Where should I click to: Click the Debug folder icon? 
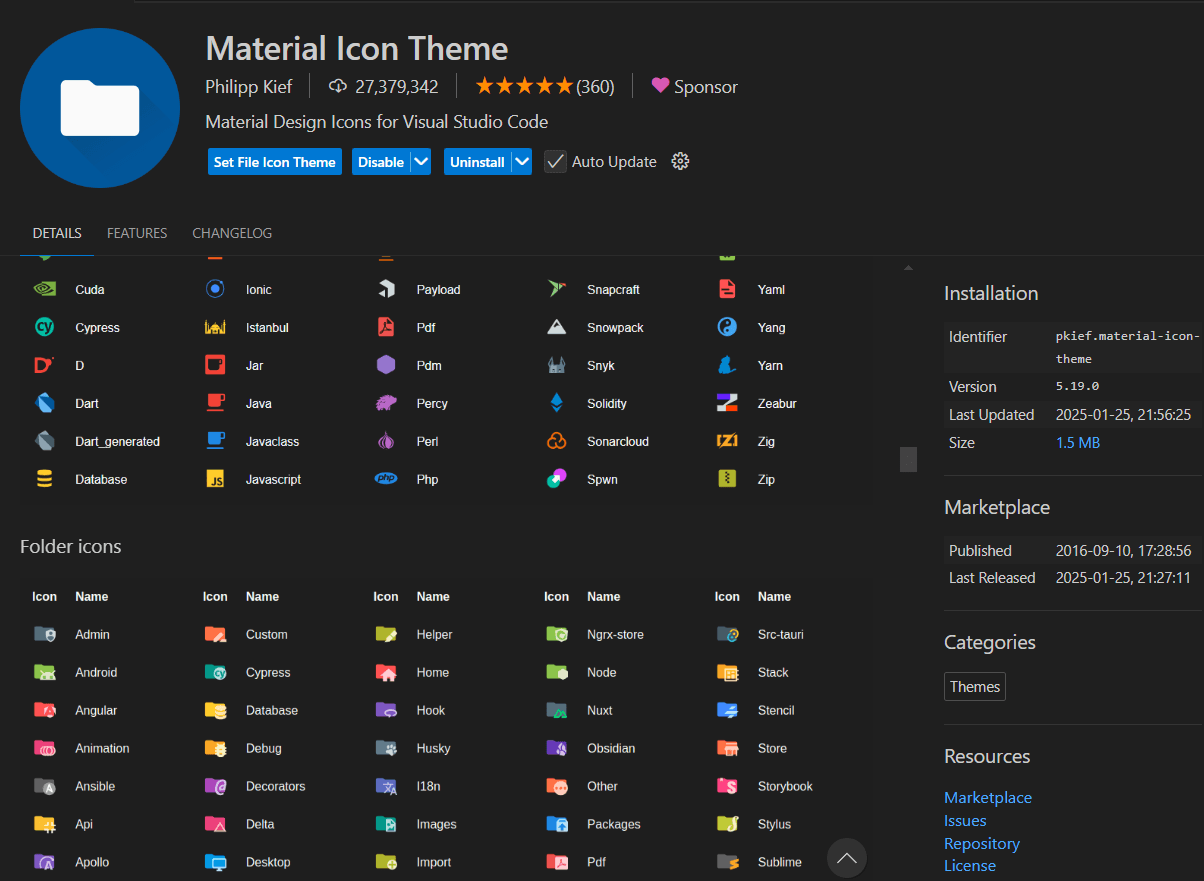[215, 748]
